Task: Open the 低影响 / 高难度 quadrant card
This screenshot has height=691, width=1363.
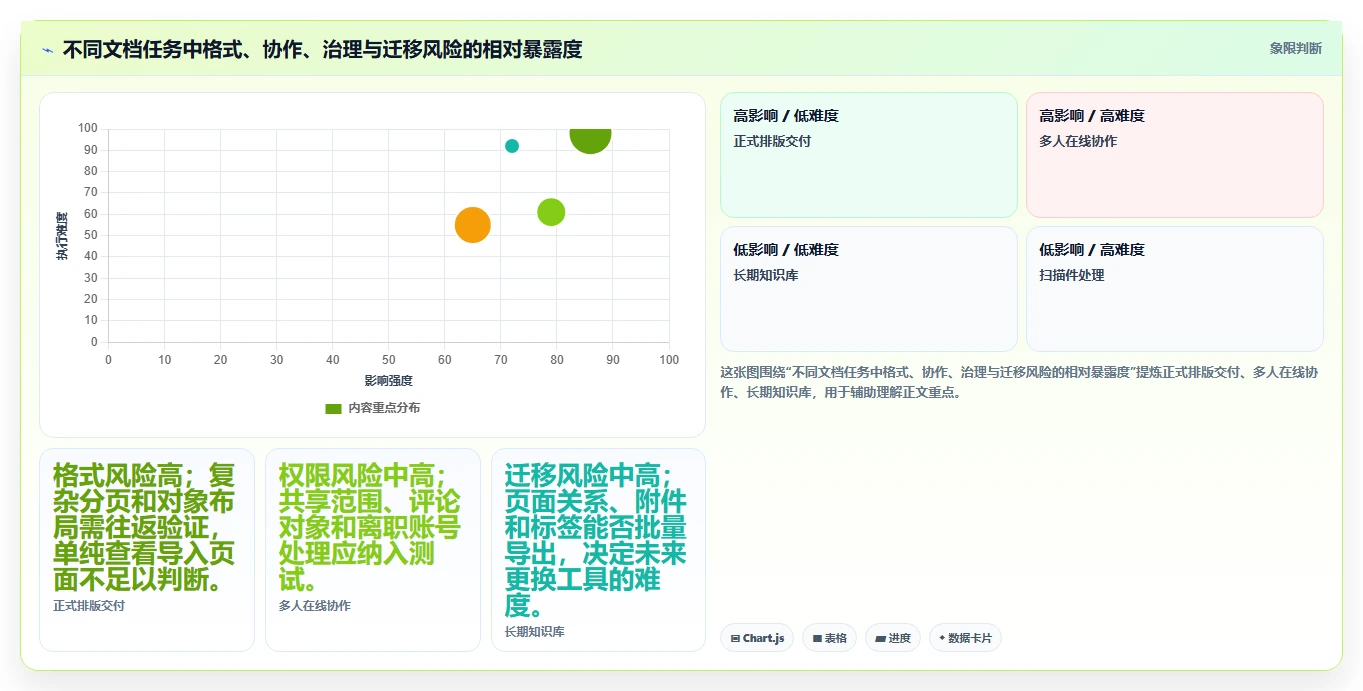Action: point(1174,289)
